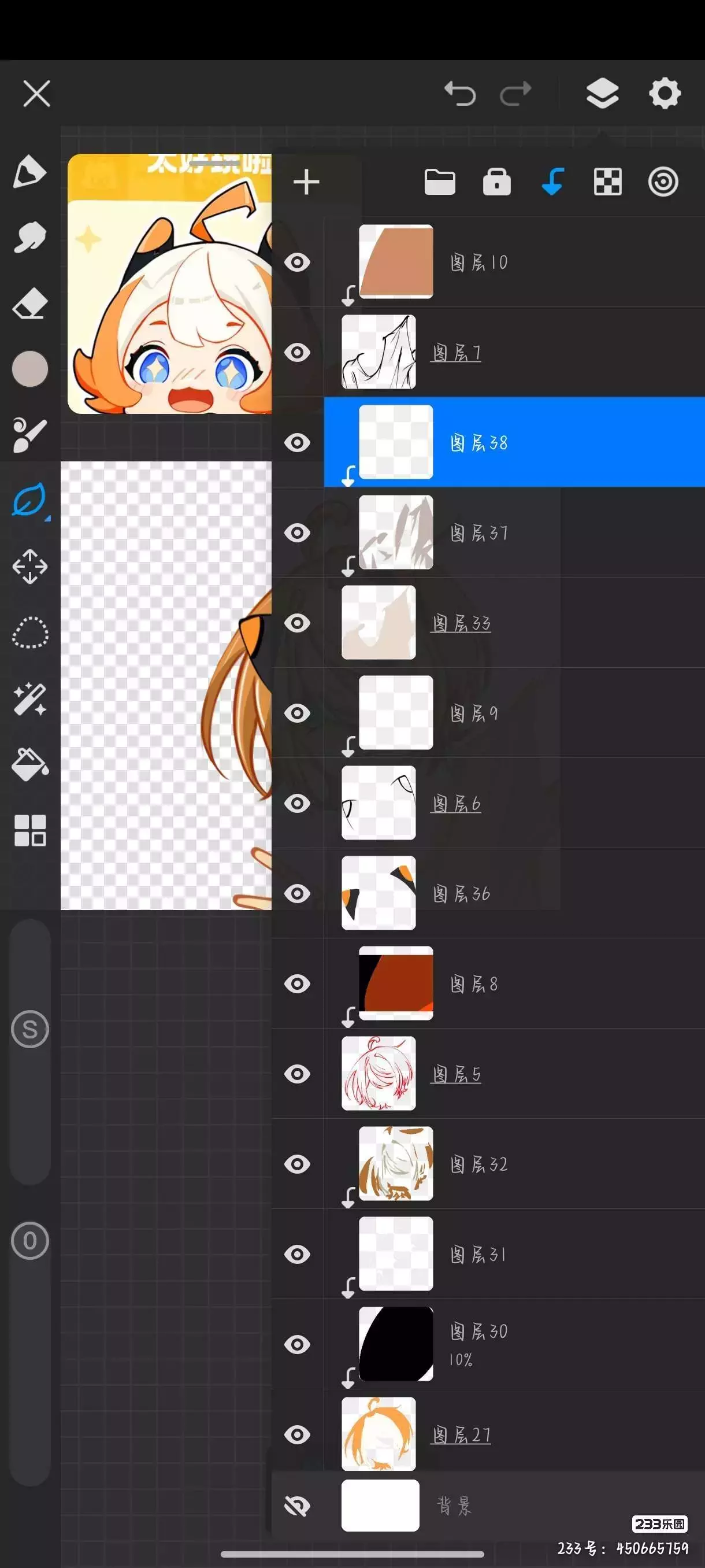Open the grid panels tool

coord(30,830)
